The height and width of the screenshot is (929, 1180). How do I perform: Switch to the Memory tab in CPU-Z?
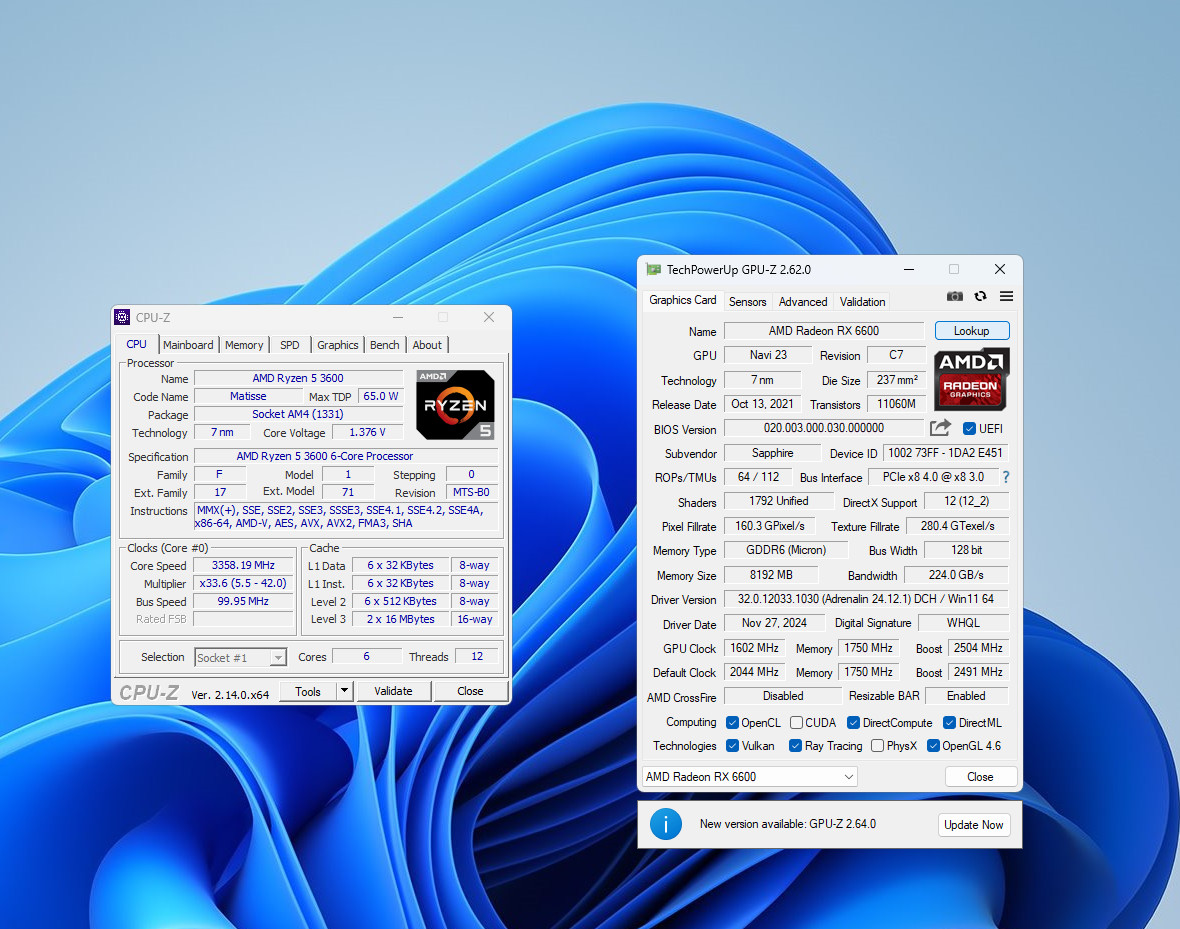point(244,345)
